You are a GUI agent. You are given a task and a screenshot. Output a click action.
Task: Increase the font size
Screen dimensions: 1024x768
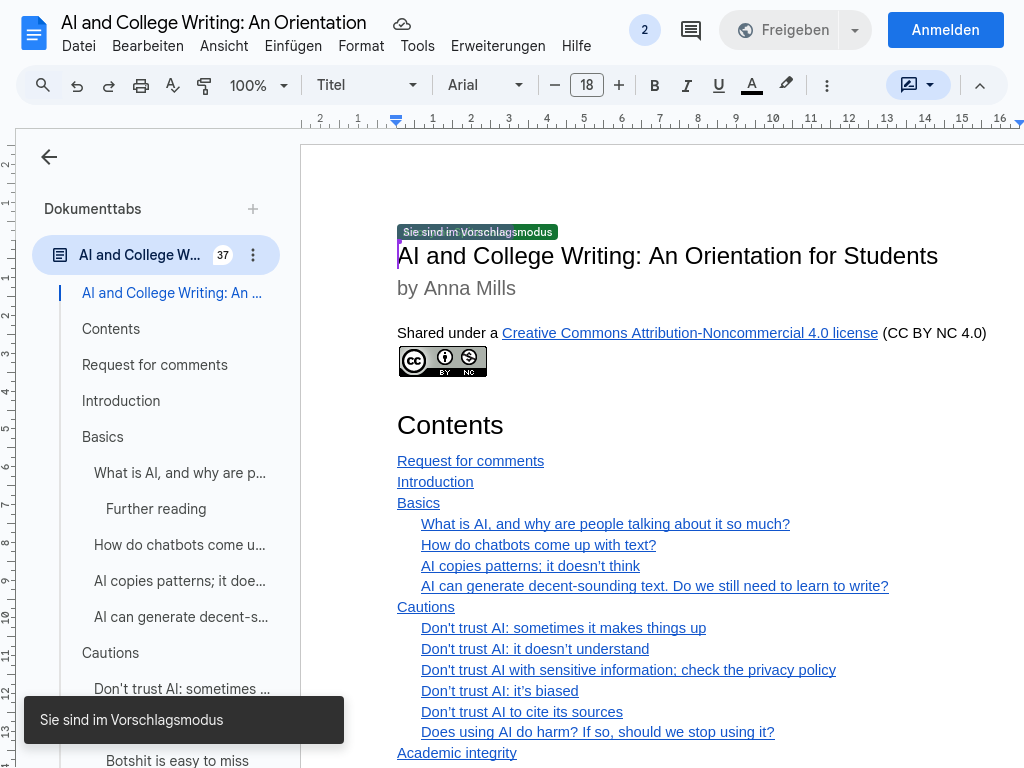point(619,85)
